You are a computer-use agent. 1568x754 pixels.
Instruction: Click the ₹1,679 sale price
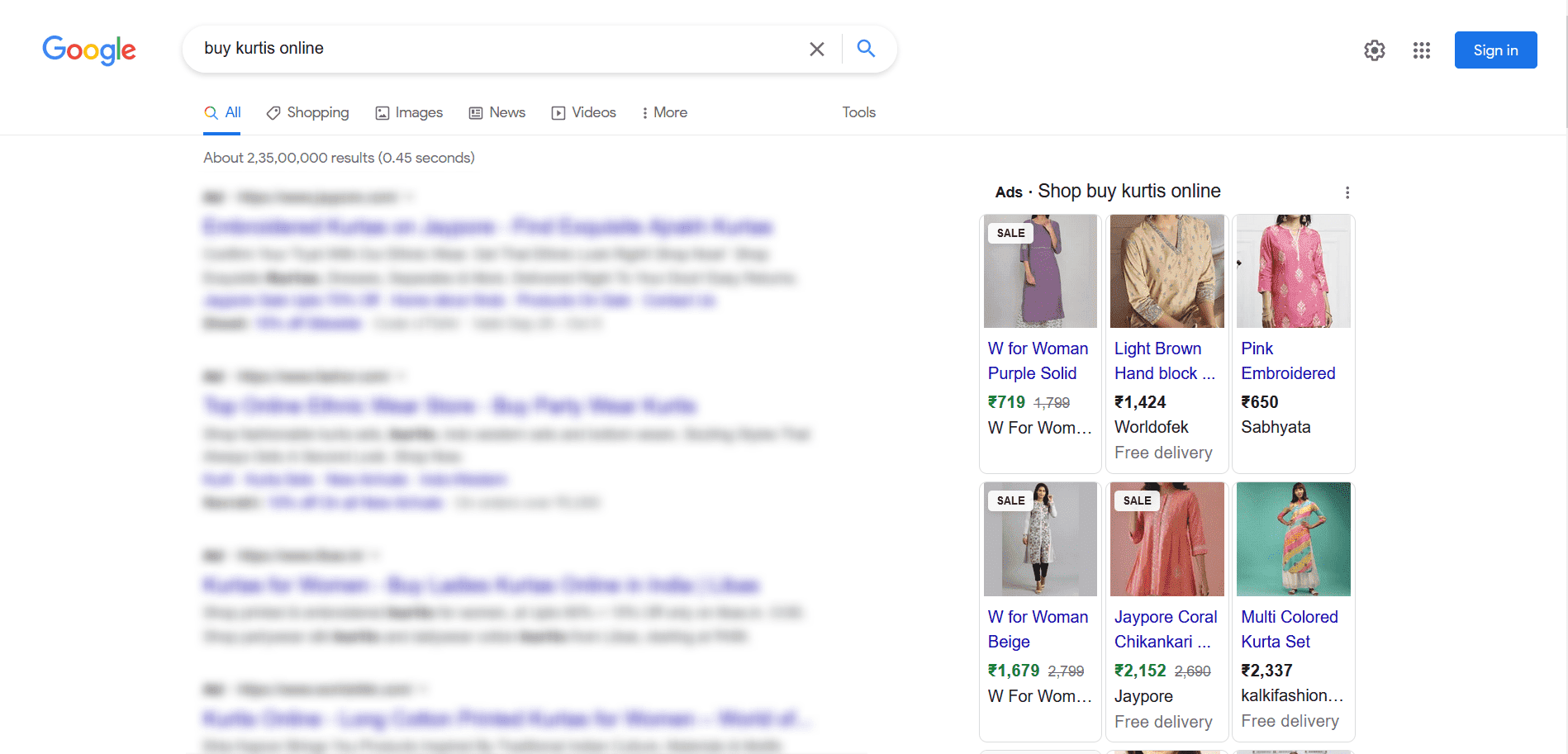click(x=1014, y=671)
